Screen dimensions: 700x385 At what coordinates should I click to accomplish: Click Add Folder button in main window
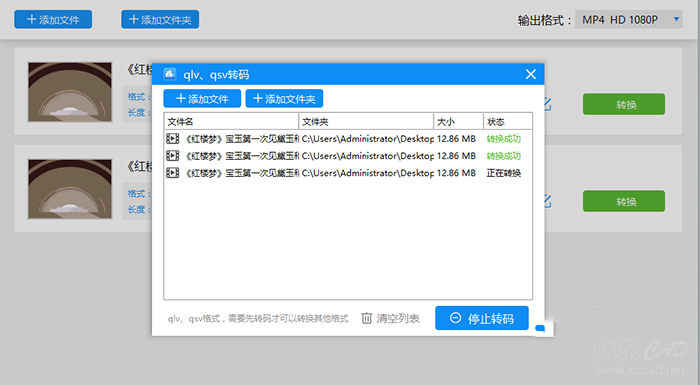coord(160,20)
